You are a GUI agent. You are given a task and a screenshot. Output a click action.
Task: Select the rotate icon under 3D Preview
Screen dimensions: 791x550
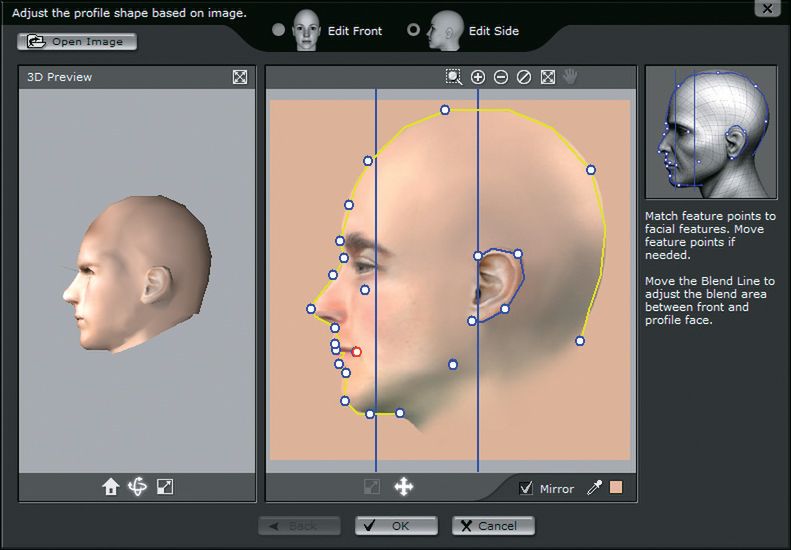(137, 487)
